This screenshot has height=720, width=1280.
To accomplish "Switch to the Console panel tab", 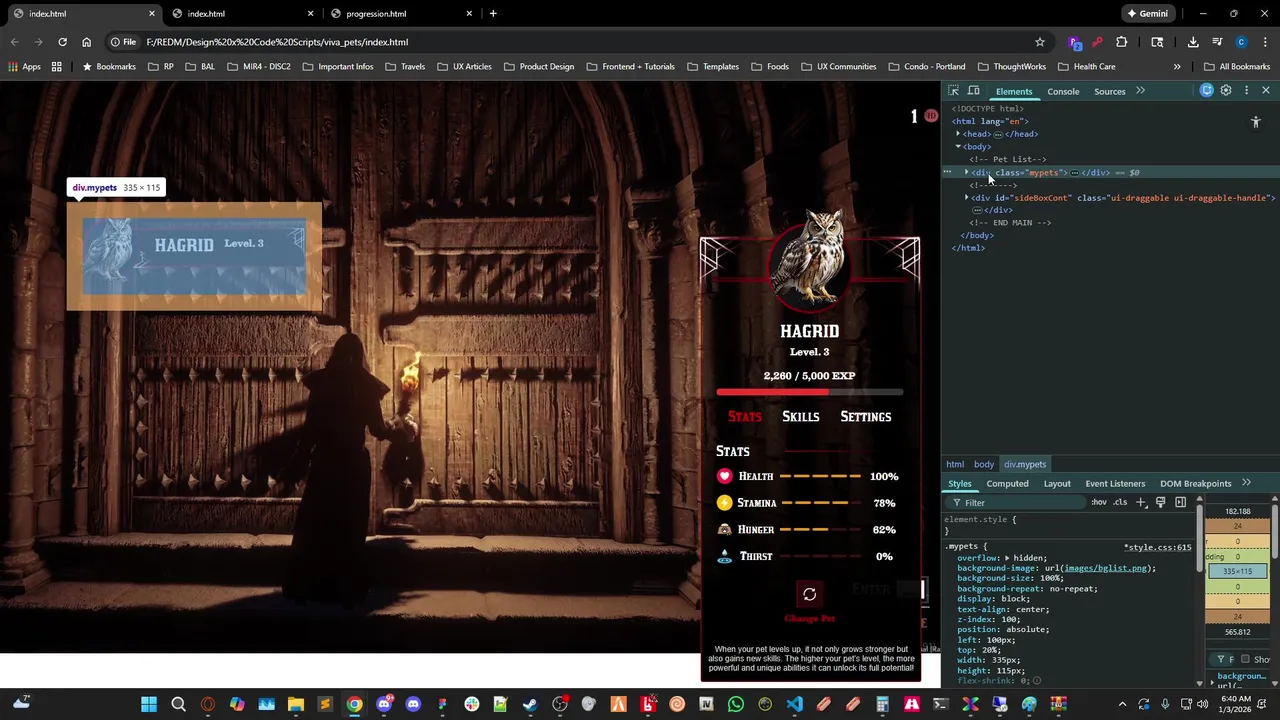I will (x=1063, y=91).
